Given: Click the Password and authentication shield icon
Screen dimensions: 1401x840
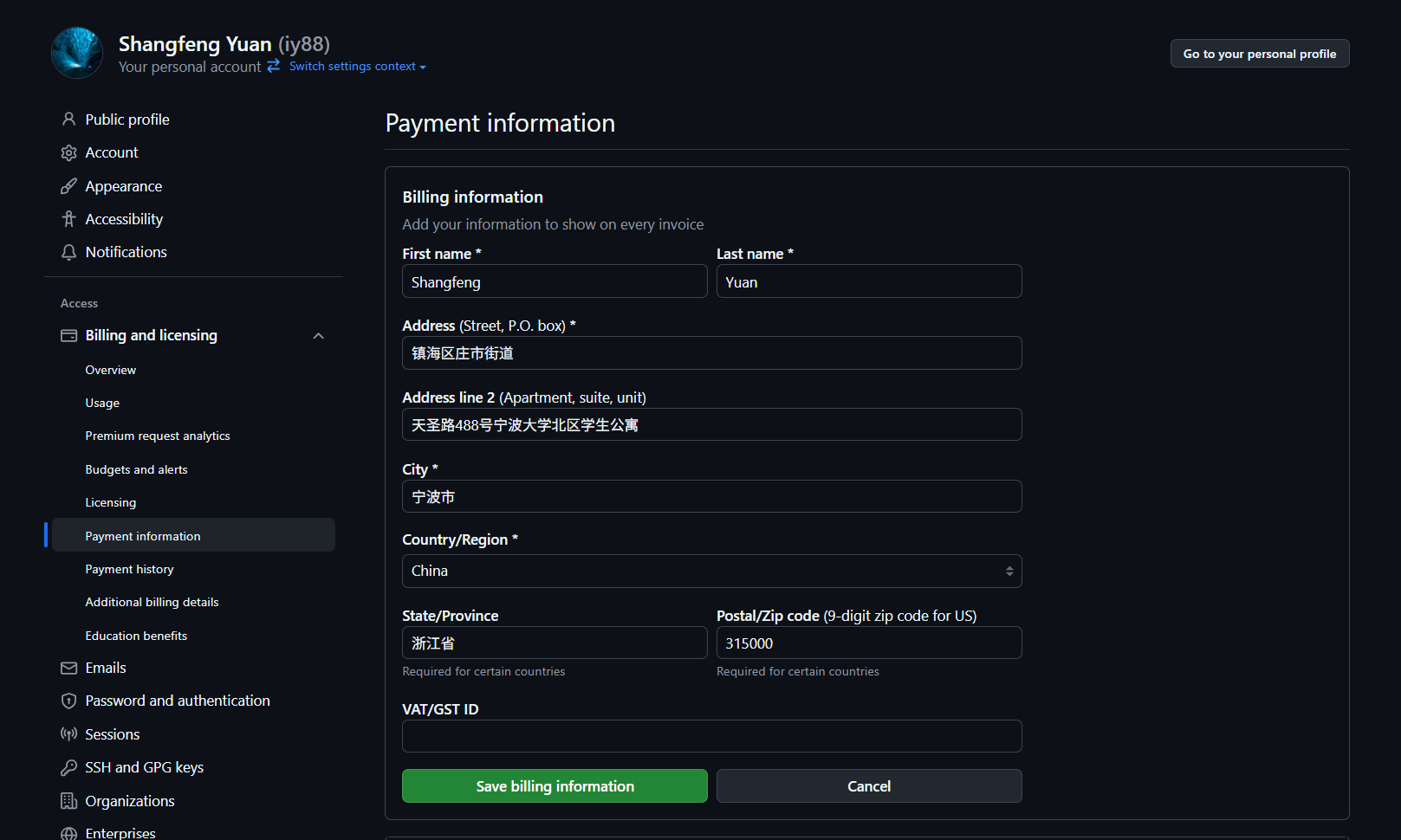Looking at the screenshot, I should click(x=68, y=701).
